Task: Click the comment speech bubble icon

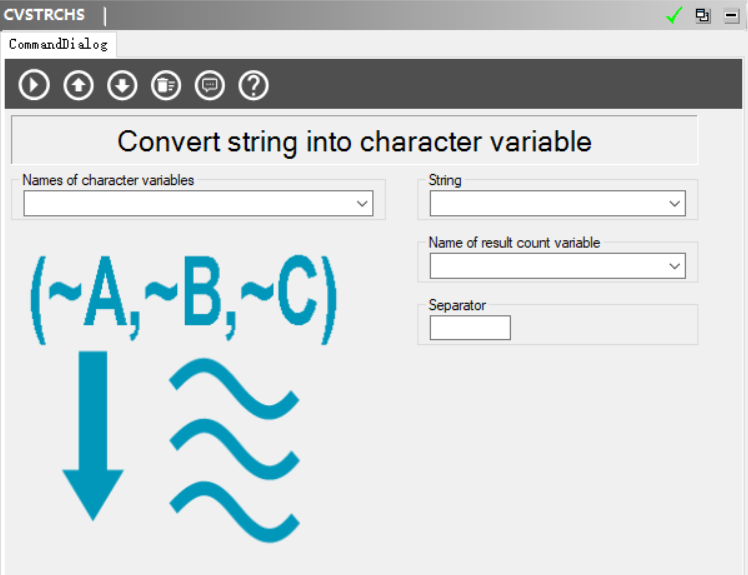Action: coord(210,85)
